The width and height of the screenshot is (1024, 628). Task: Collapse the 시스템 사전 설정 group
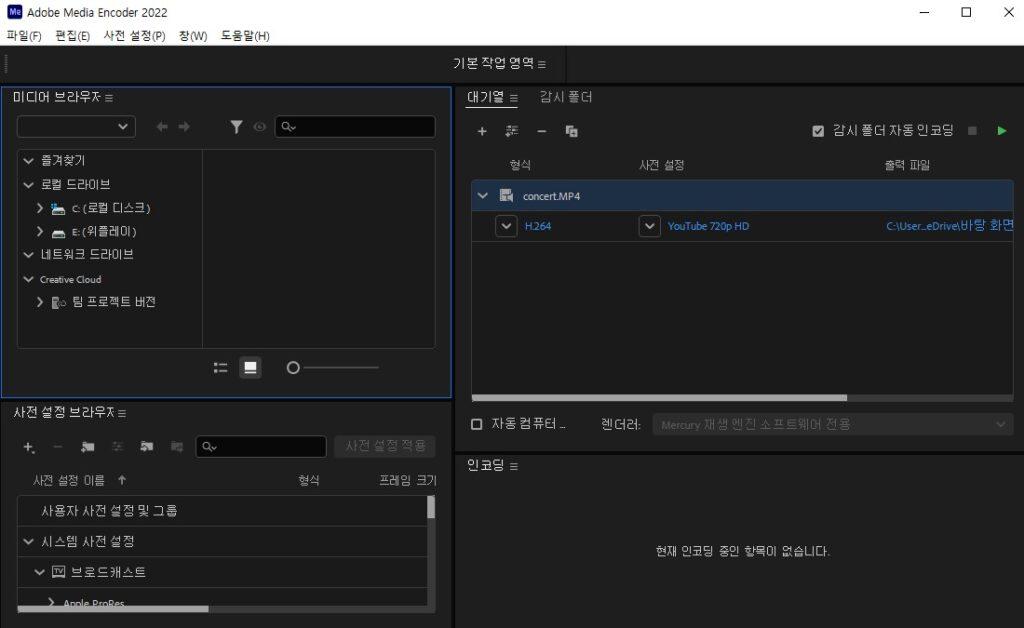pyautogui.click(x=28, y=541)
